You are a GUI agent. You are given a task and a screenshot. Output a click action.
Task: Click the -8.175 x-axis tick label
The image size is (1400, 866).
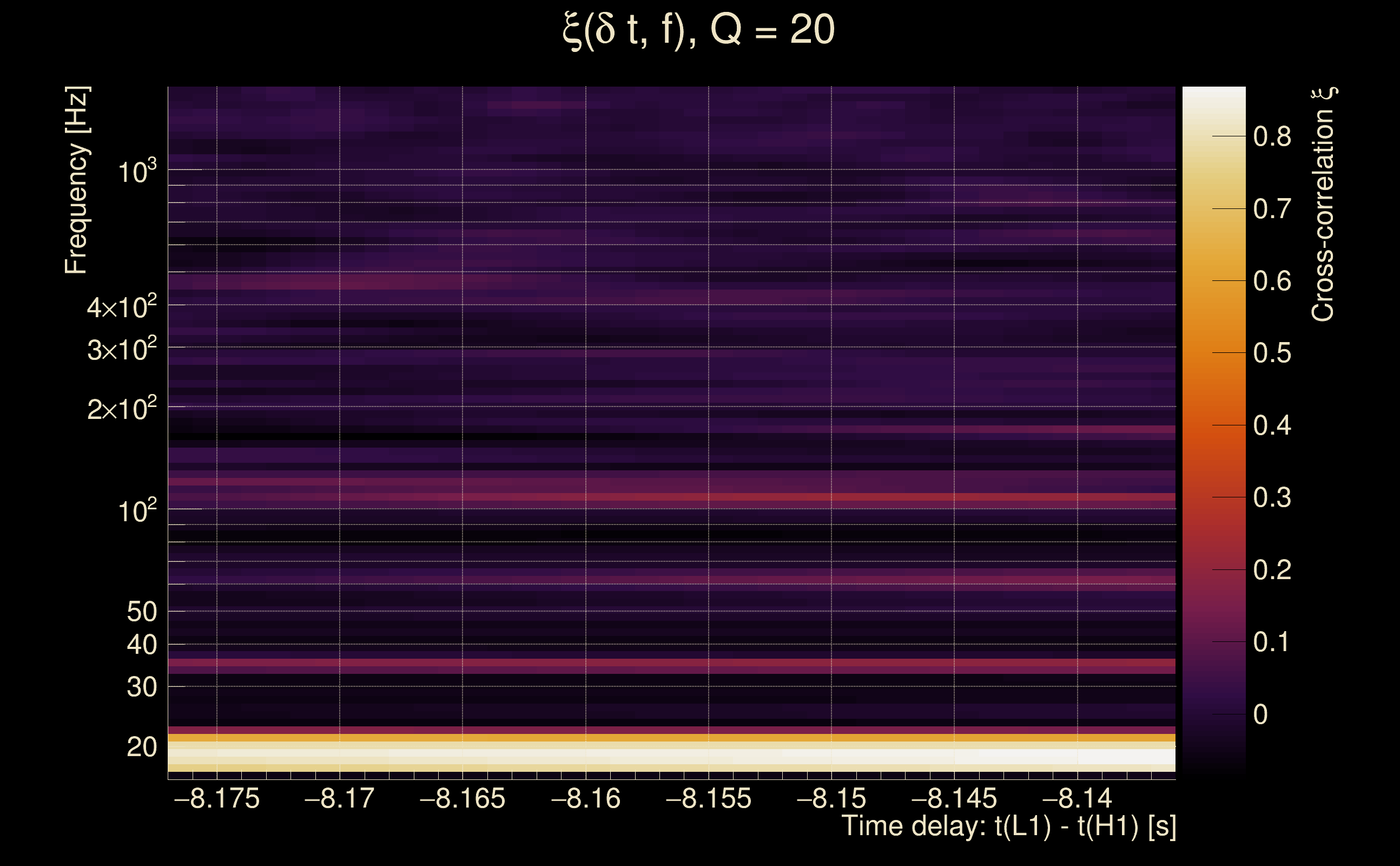tap(217, 798)
